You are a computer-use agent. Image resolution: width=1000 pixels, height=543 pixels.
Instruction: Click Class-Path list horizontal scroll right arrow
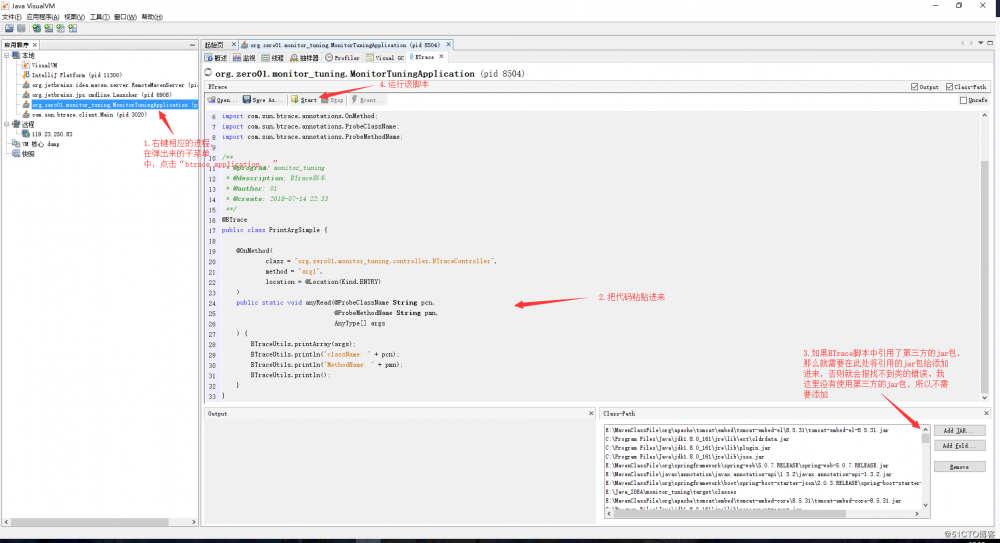coord(917,514)
